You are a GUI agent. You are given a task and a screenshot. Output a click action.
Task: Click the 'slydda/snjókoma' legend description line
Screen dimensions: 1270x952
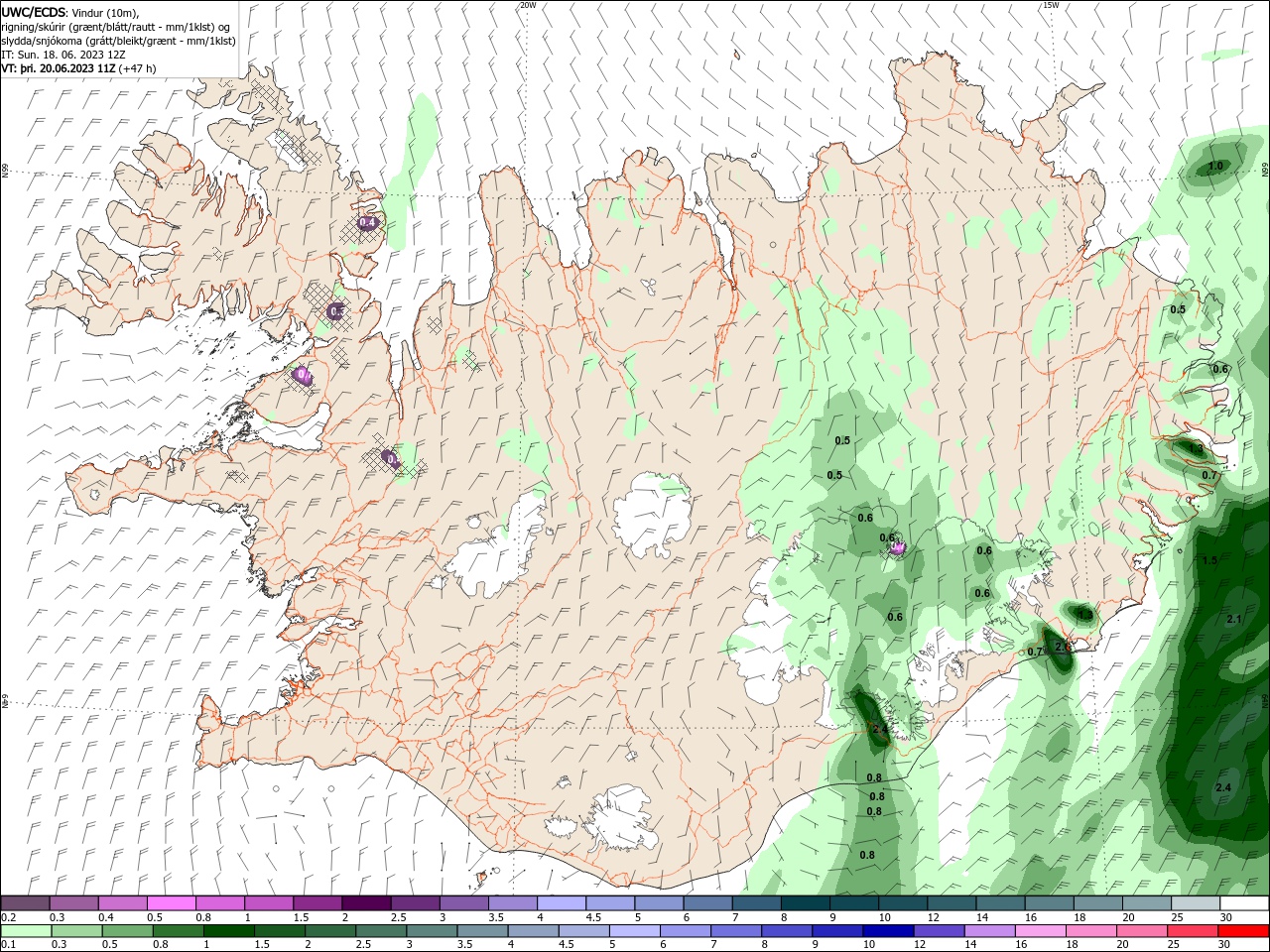pos(118,41)
